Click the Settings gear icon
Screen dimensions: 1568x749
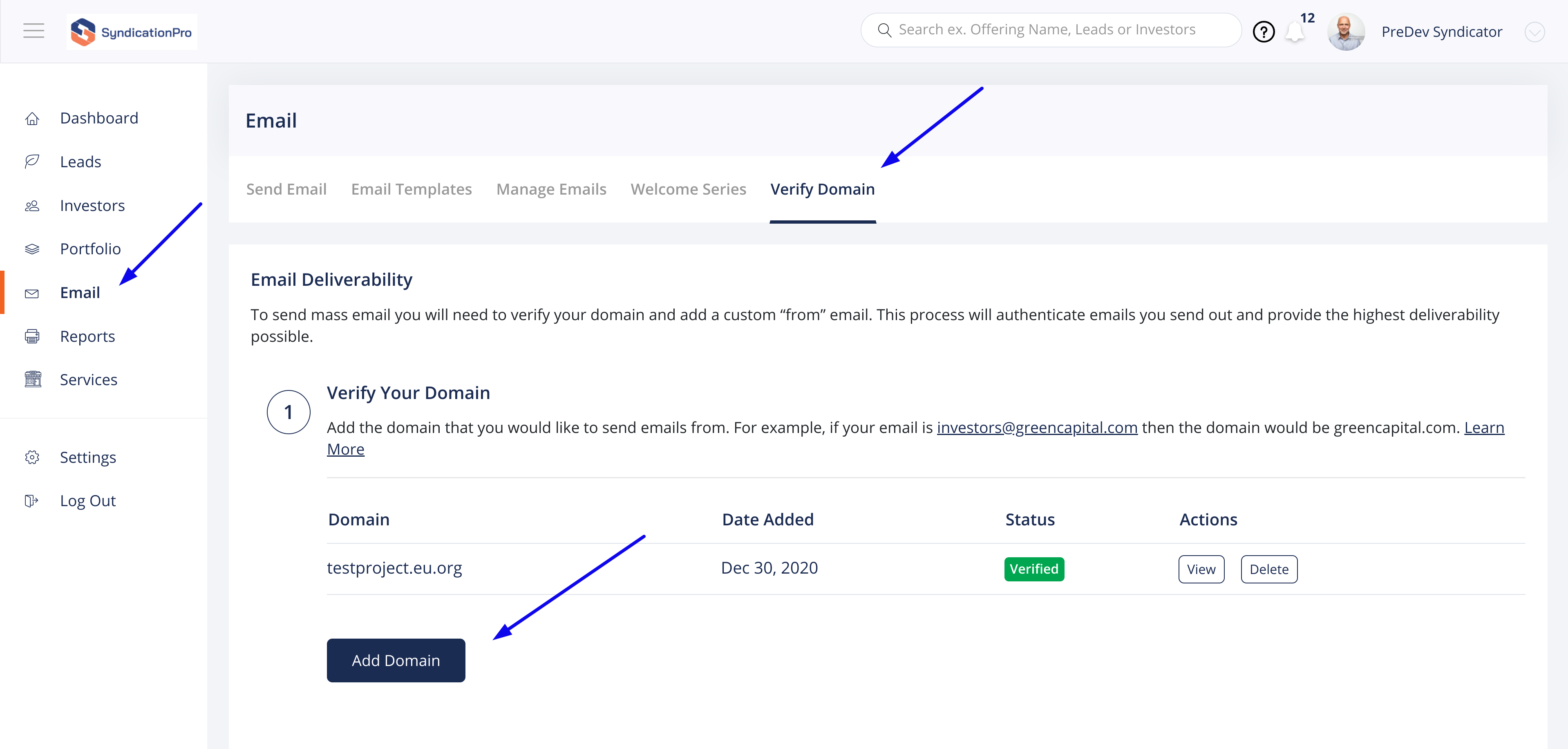pos(32,457)
